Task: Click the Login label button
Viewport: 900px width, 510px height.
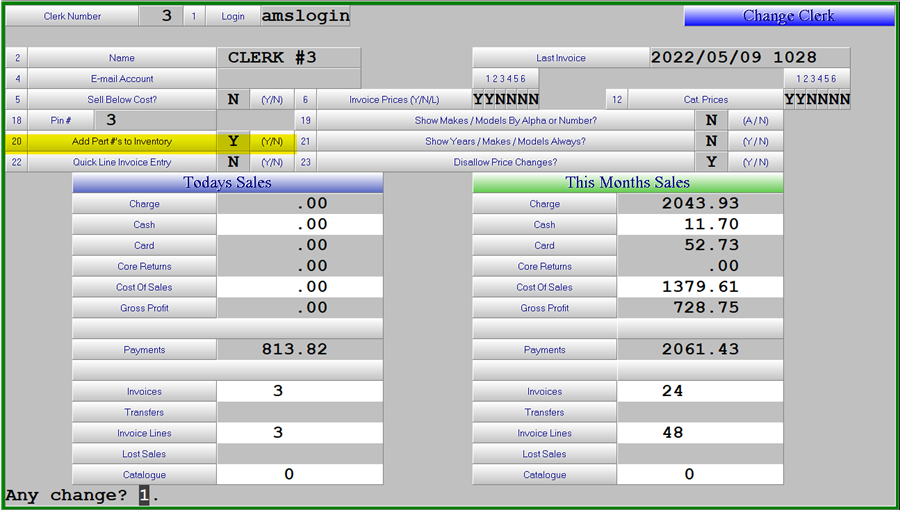Action: pos(232,16)
